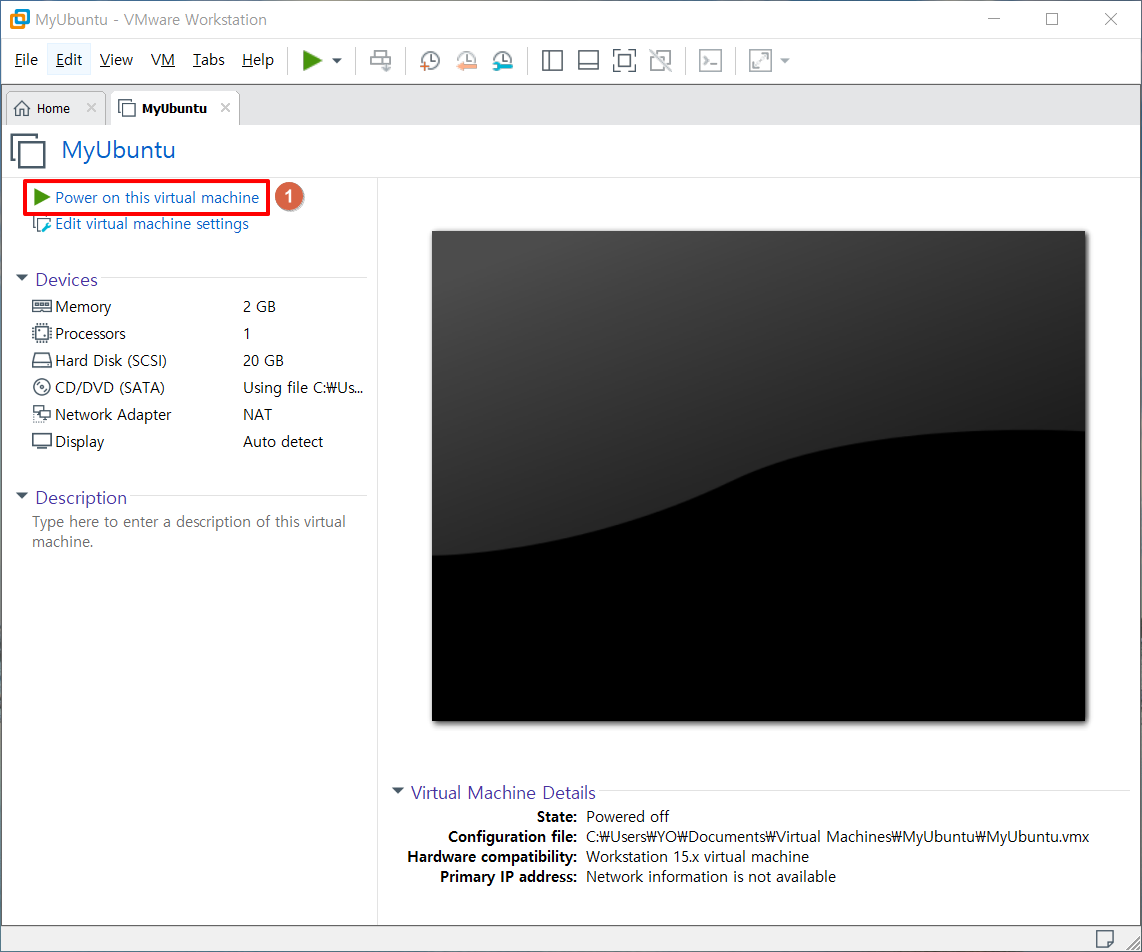Click the description text field

pyautogui.click(x=189, y=532)
